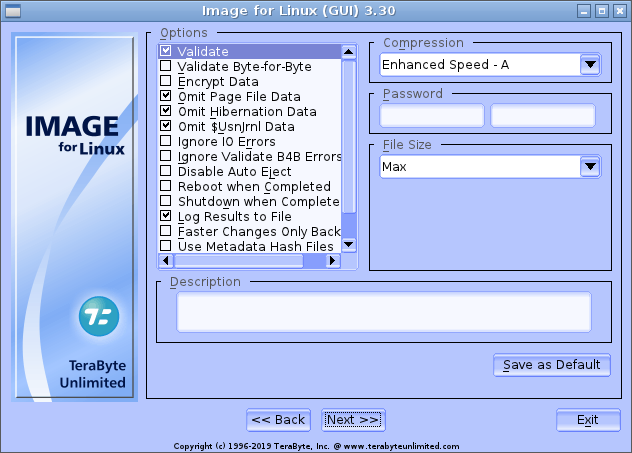Image resolution: width=632 pixels, height=453 pixels.
Task: Click the first Password field
Action: point(432,115)
